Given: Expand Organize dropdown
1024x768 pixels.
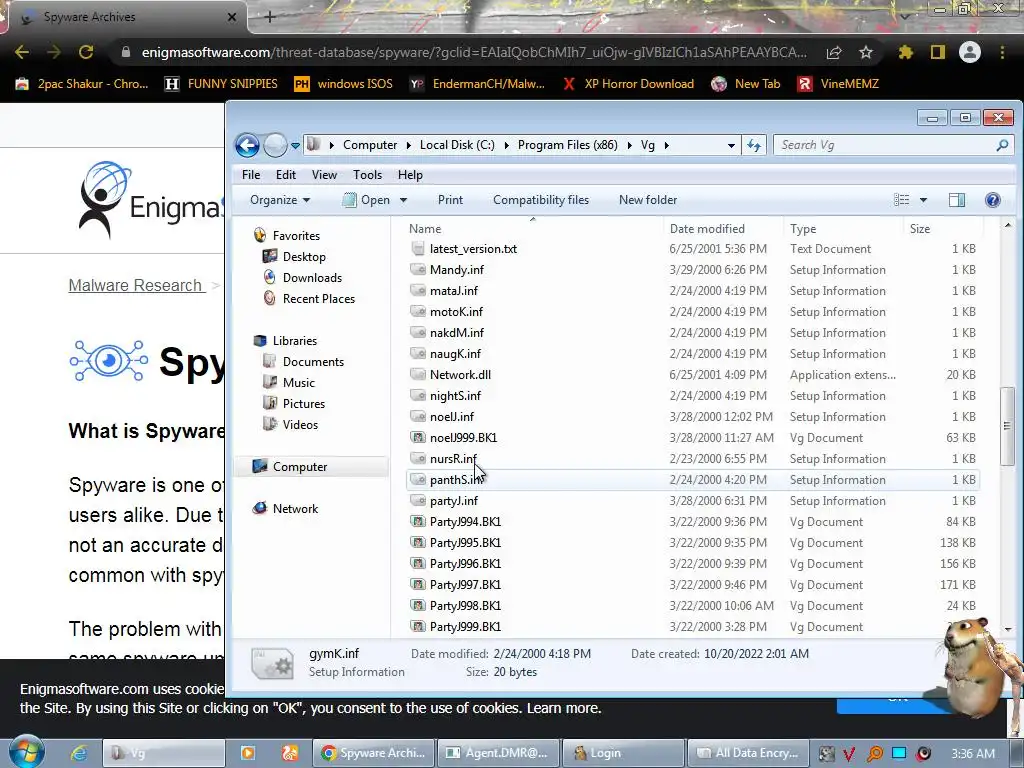Looking at the screenshot, I should 280,200.
